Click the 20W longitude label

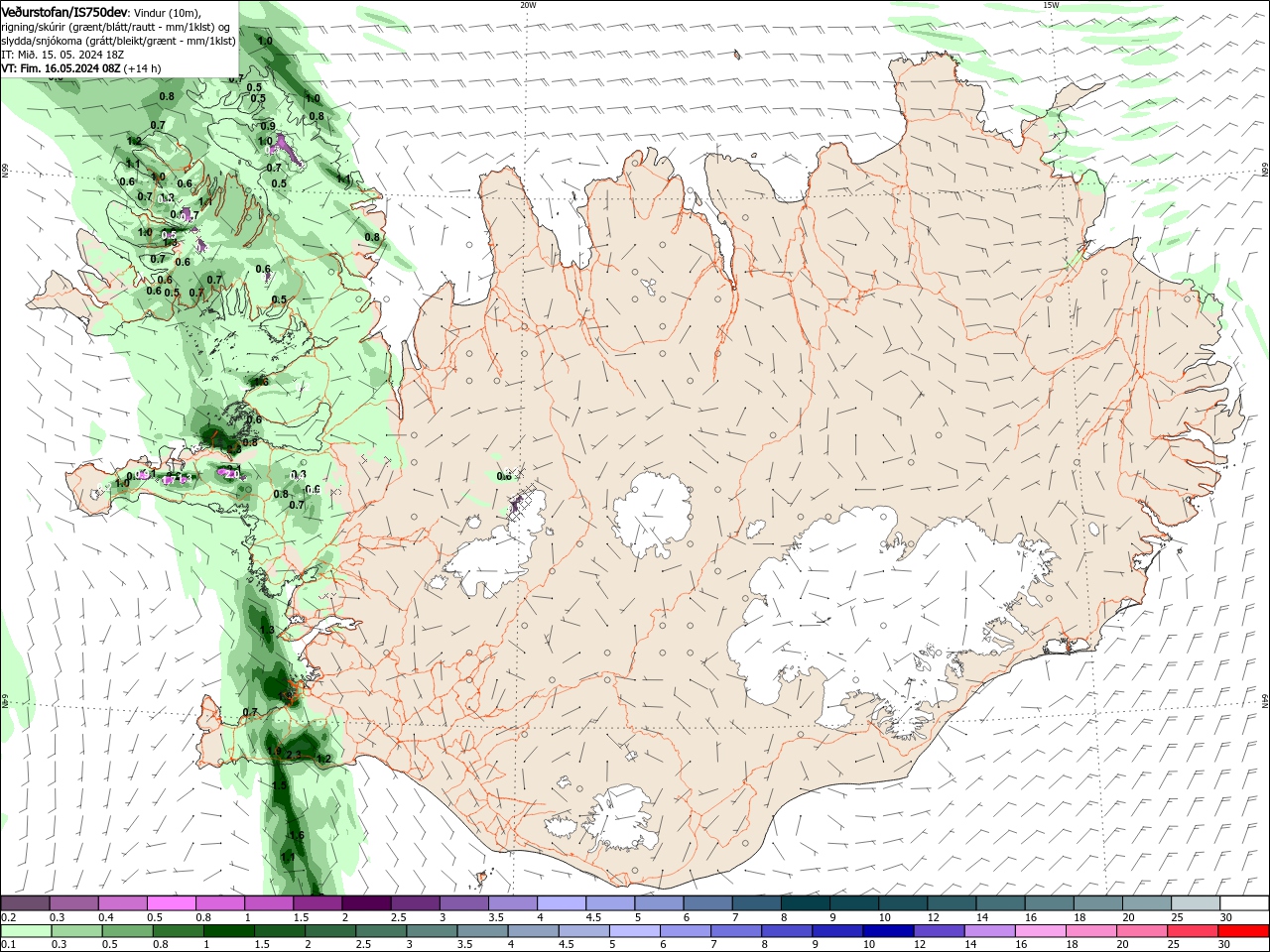pyautogui.click(x=528, y=5)
